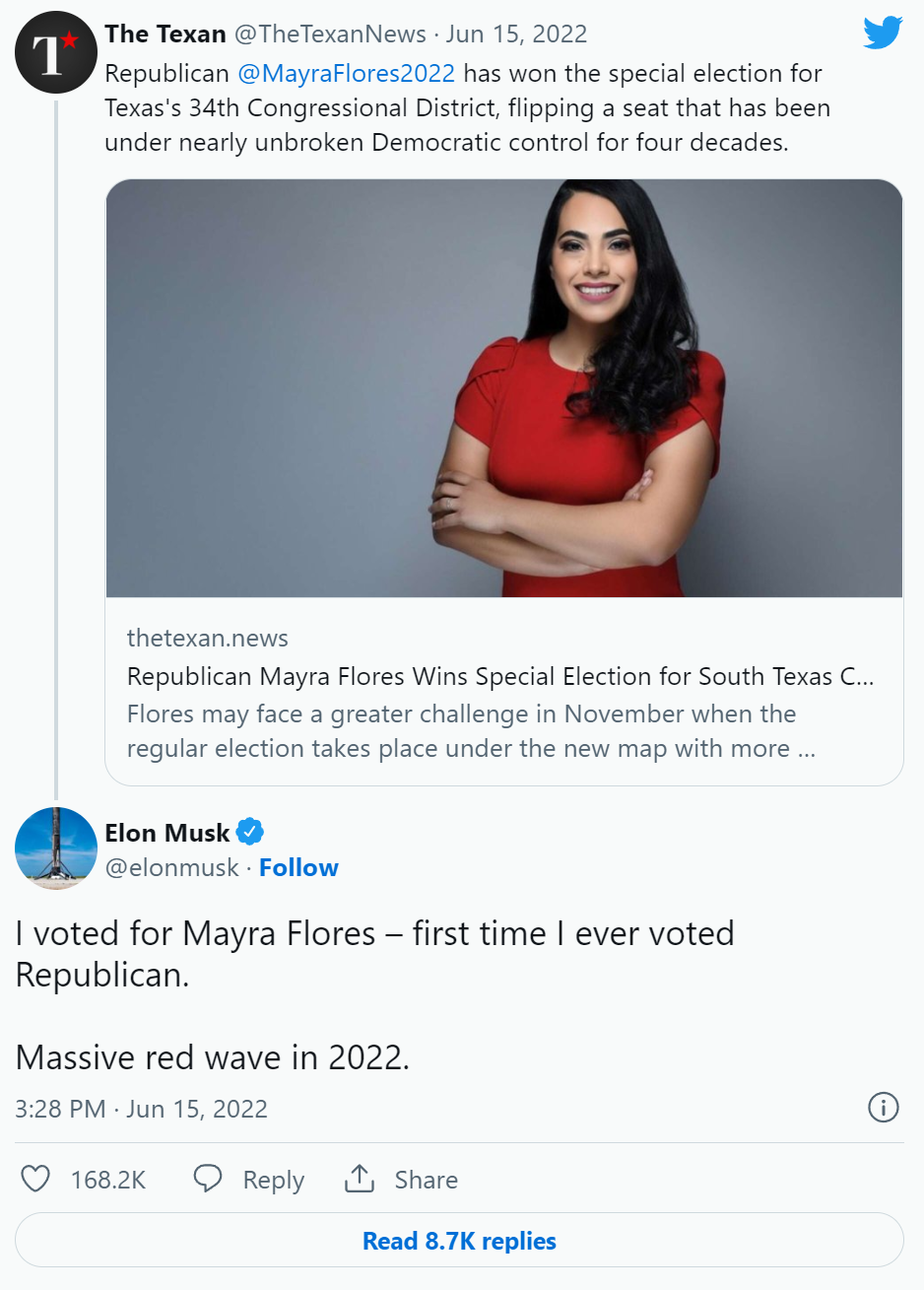Open the thetexan.news article headline

(500, 677)
